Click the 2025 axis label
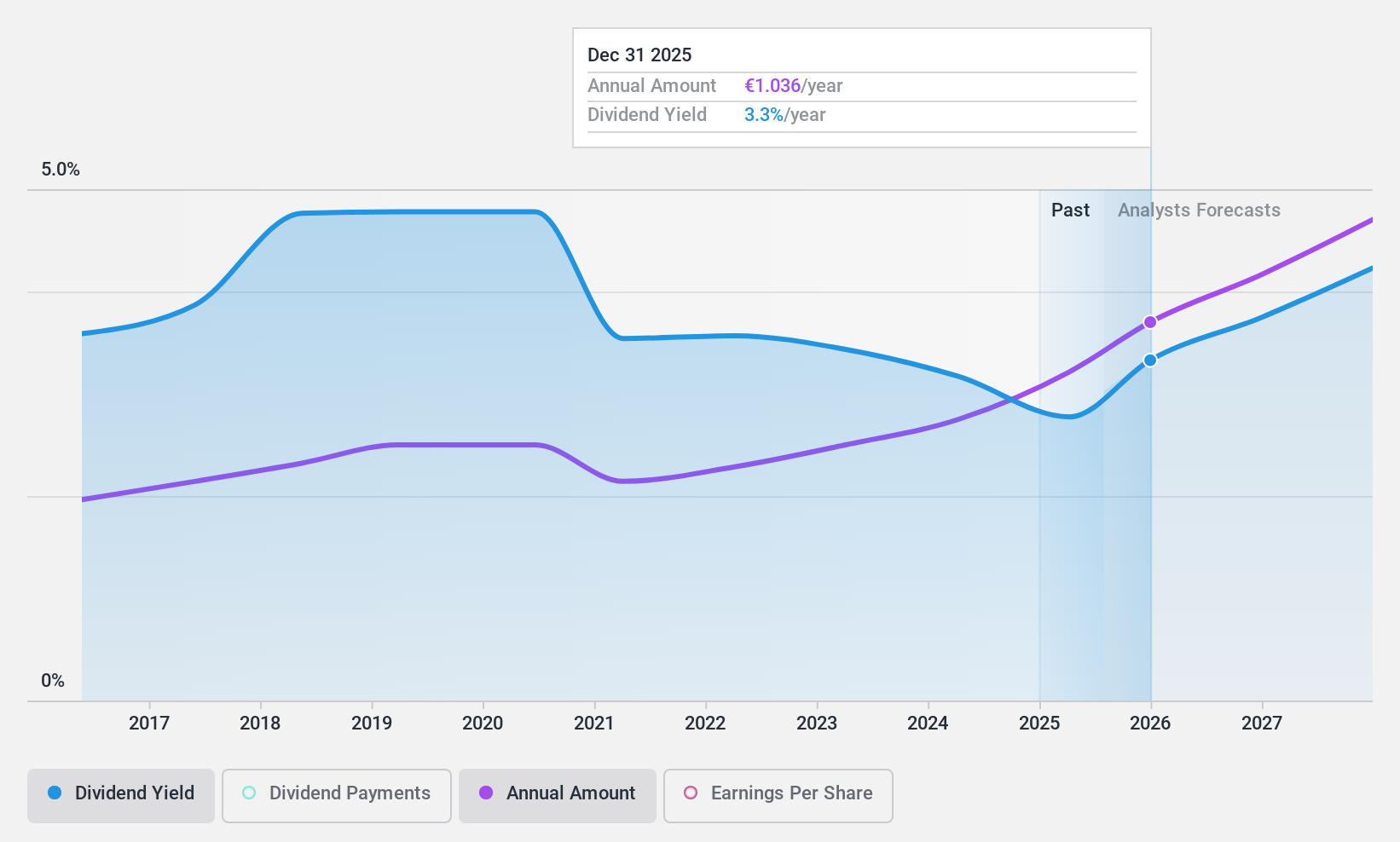The image size is (1400, 842). [1039, 724]
